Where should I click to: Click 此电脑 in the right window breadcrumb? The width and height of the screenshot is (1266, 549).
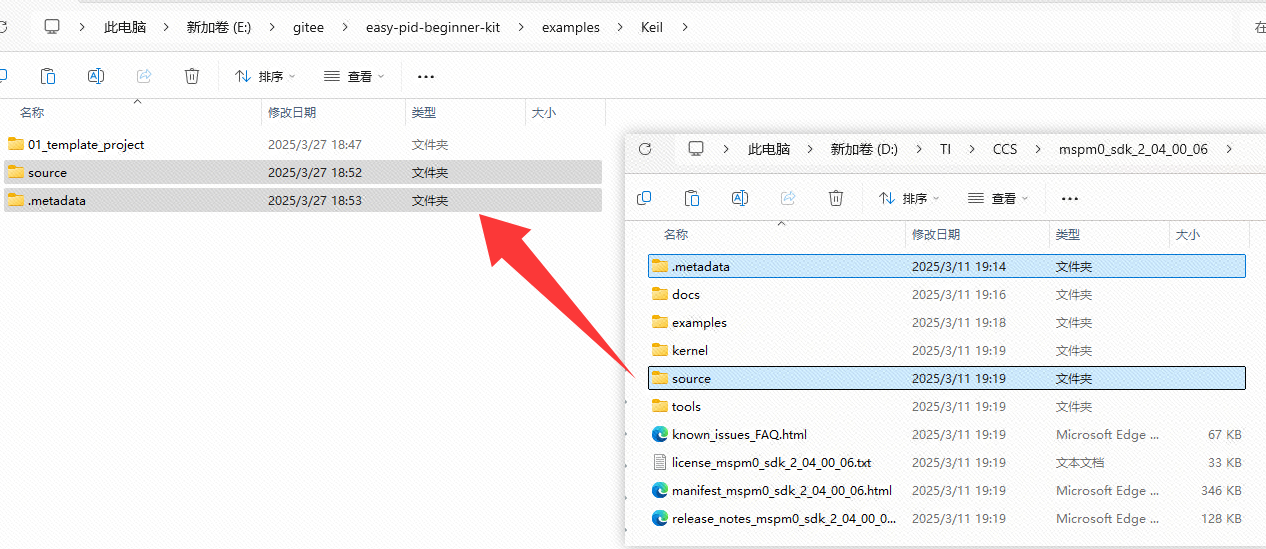coord(769,149)
